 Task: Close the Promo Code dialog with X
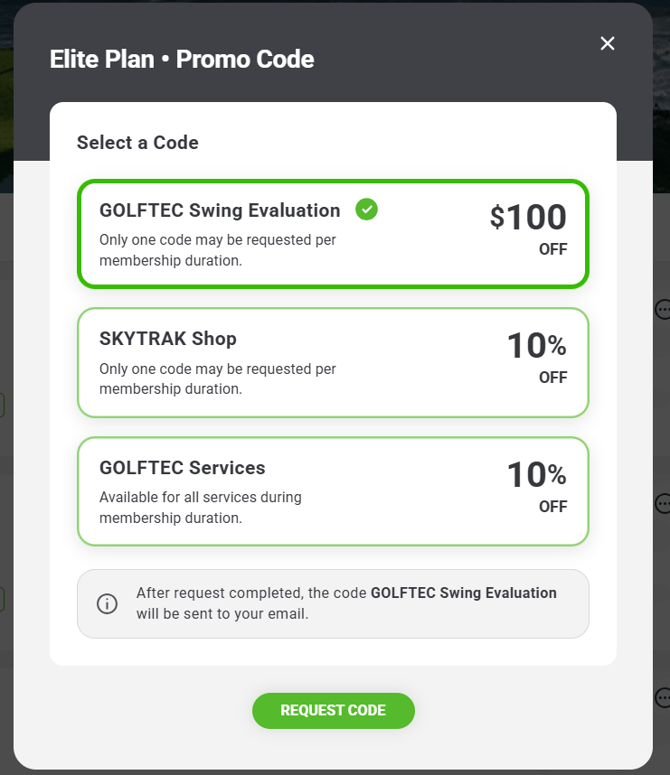(x=607, y=43)
